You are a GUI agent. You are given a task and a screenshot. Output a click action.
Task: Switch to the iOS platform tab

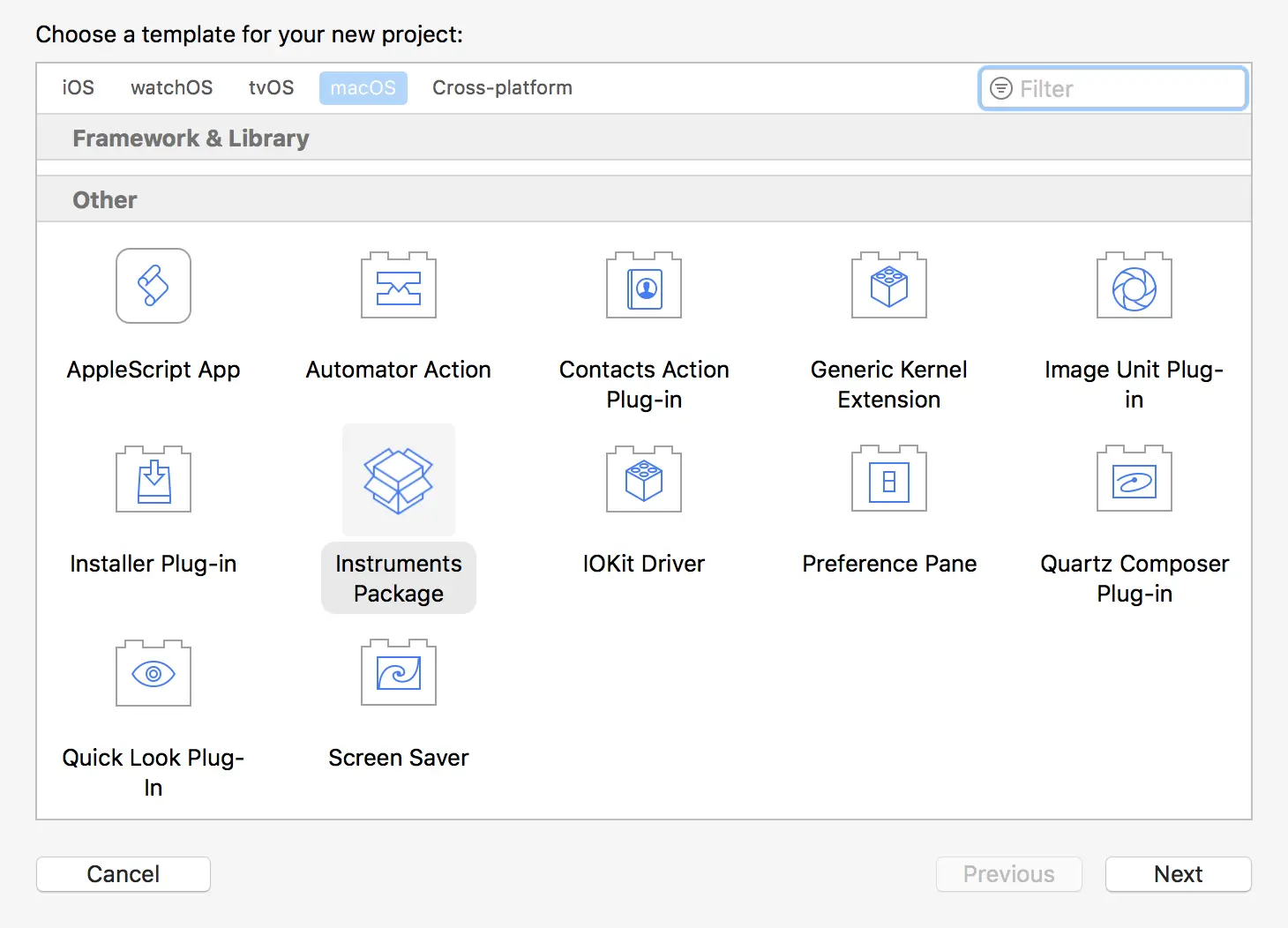(x=79, y=88)
